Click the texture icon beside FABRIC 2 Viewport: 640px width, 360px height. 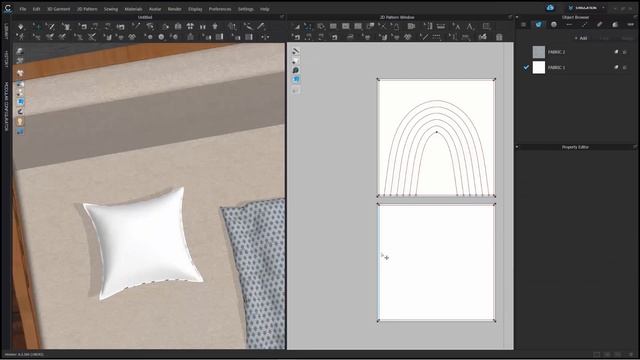(616, 52)
